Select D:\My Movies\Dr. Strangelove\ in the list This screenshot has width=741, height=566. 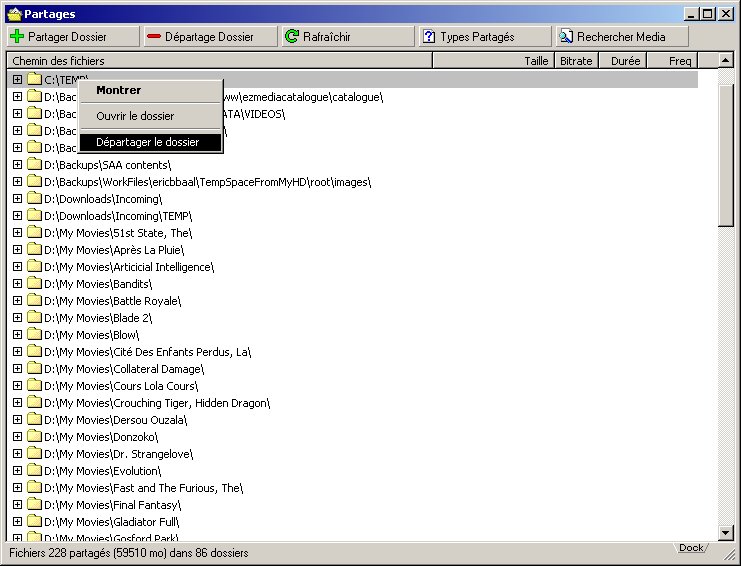pyautogui.click(x=119, y=454)
